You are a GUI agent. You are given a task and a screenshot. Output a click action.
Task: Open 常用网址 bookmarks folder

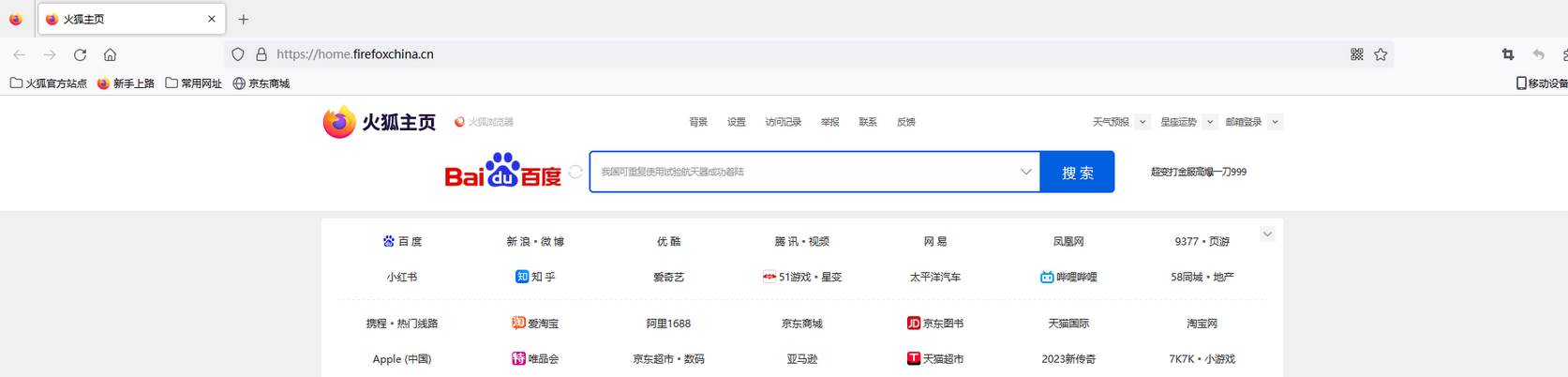coord(193,83)
